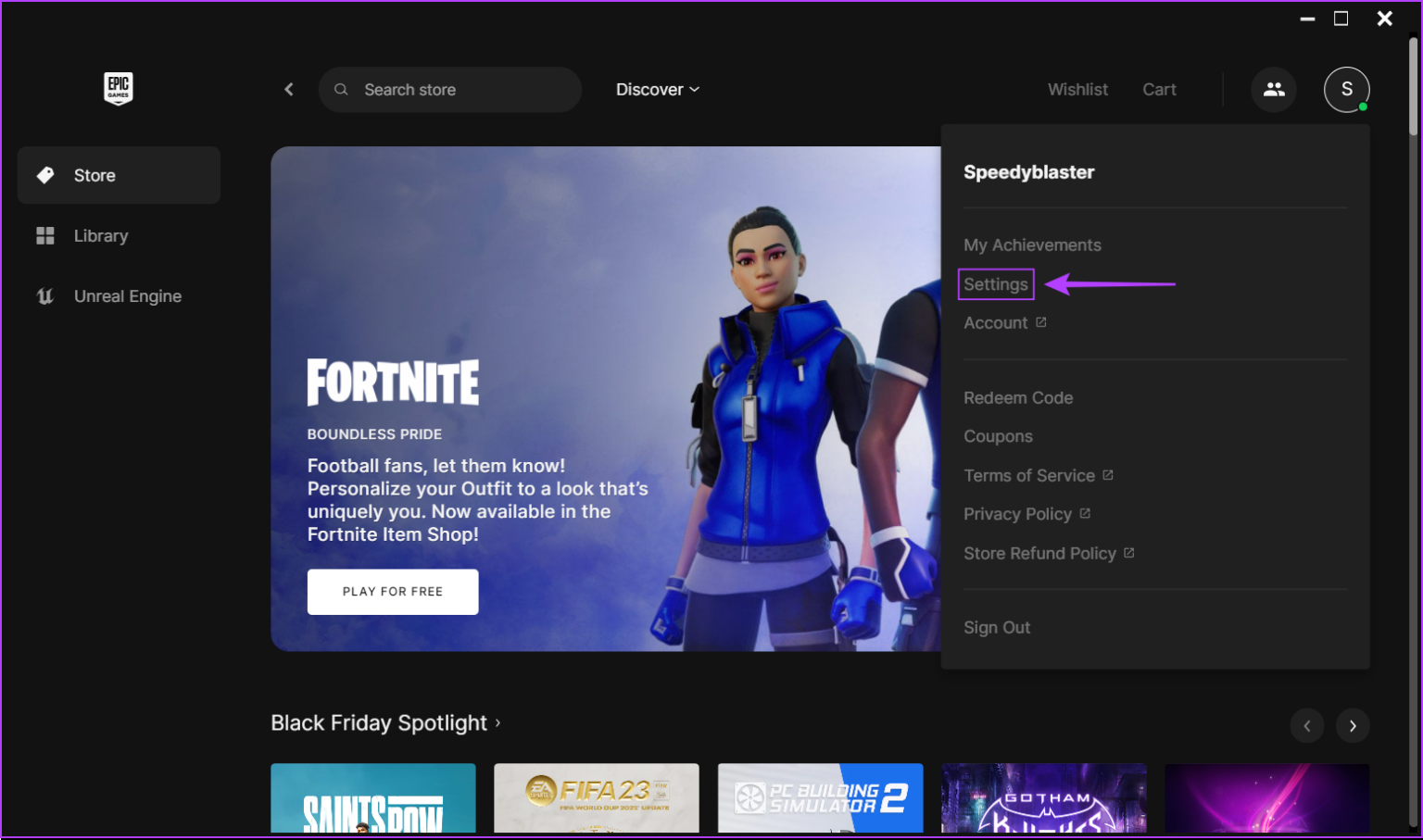1423x840 pixels.
Task: Click the Speedyblaster profile avatar
Action: tap(1346, 89)
